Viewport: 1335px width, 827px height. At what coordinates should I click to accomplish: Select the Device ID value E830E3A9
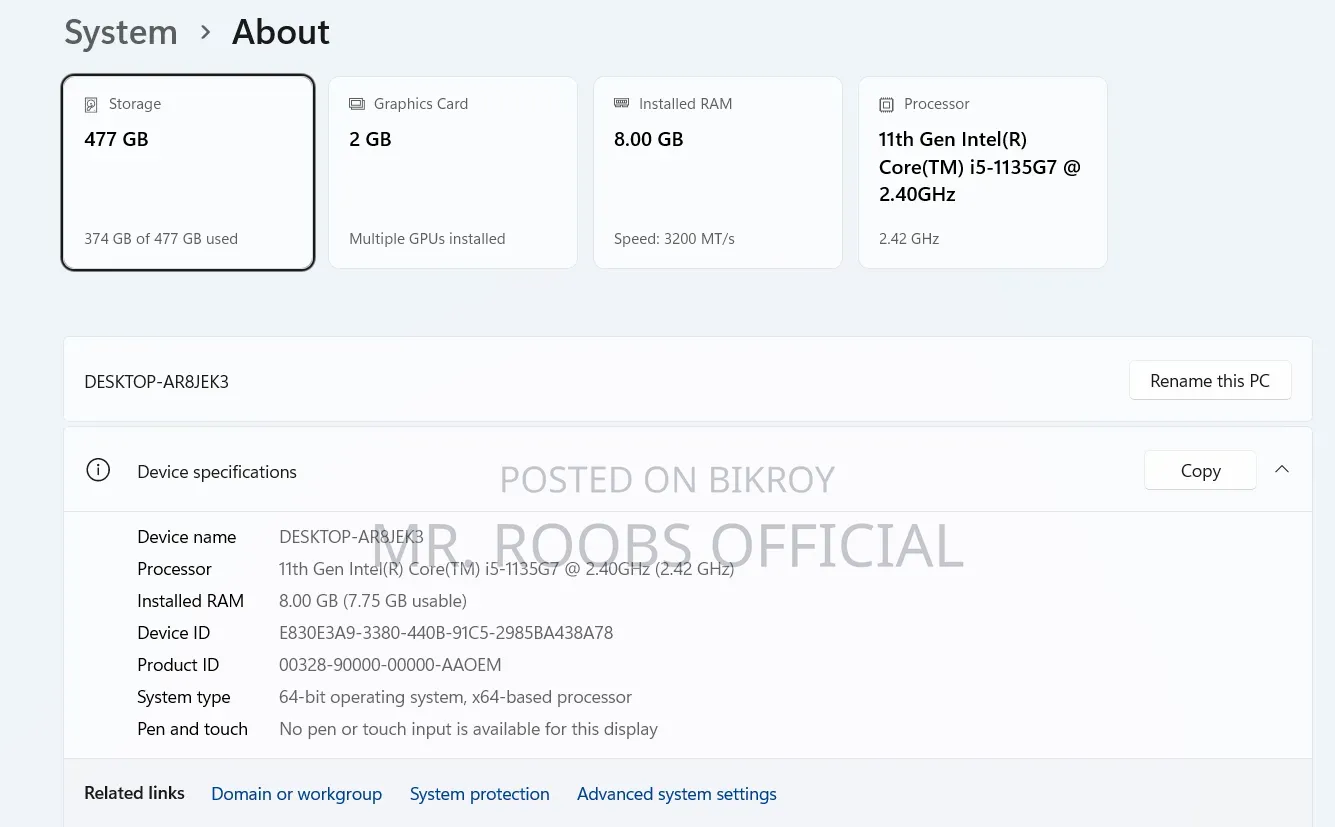click(x=446, y=633)
